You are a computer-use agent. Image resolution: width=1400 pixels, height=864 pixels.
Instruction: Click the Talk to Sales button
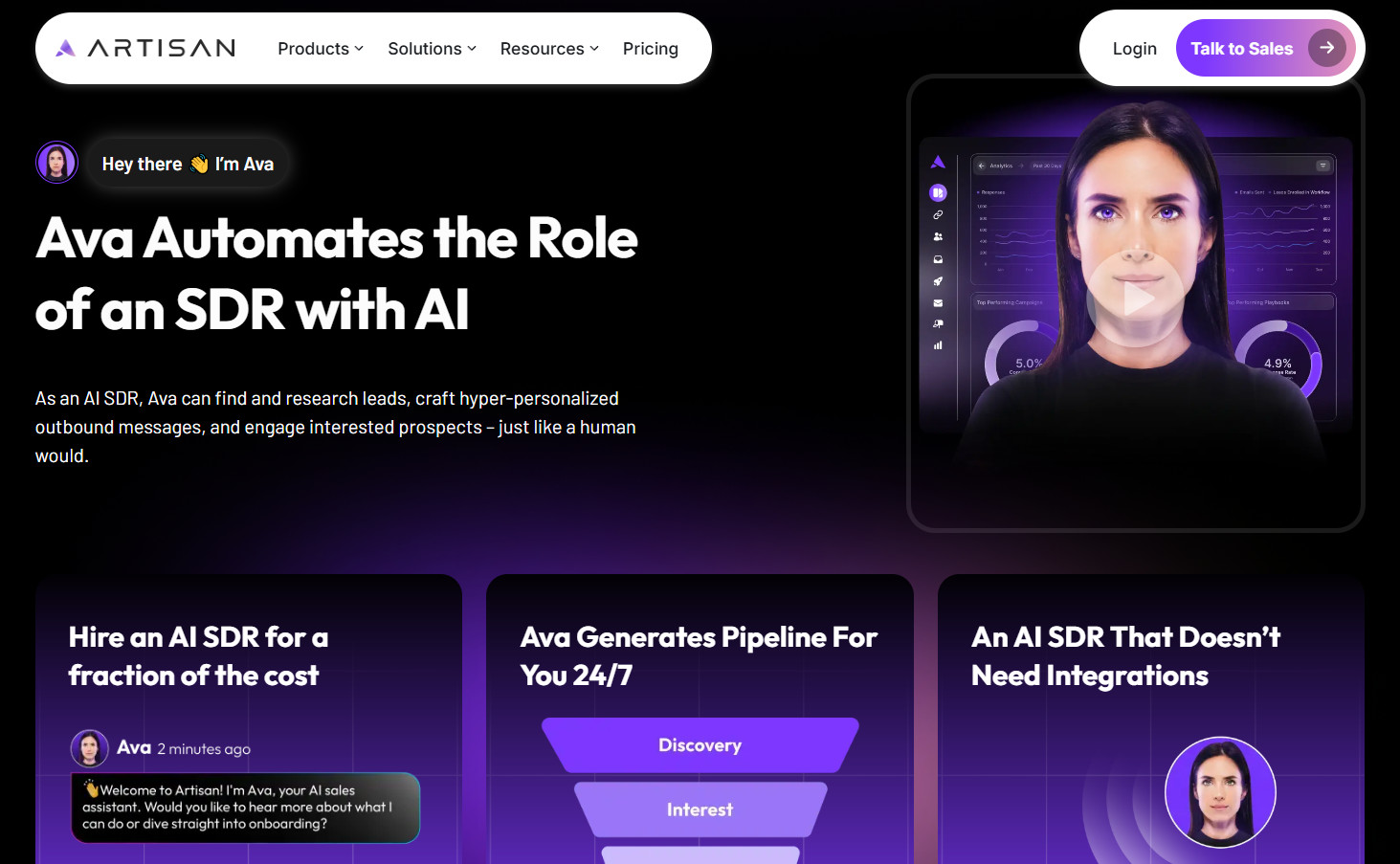point(1265,48)
